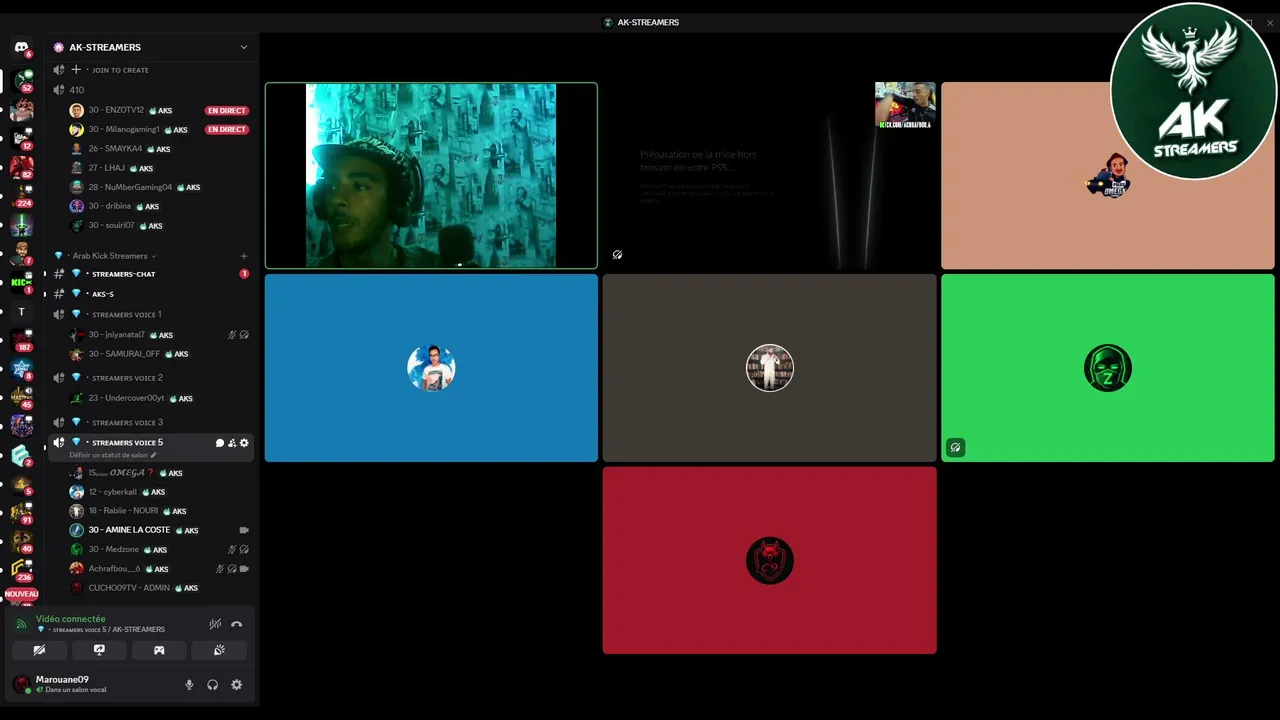Open Streamers Voice 5 channel settings gear
The width and height of the screenshot is (1280, 720).
tap(244, 443)
